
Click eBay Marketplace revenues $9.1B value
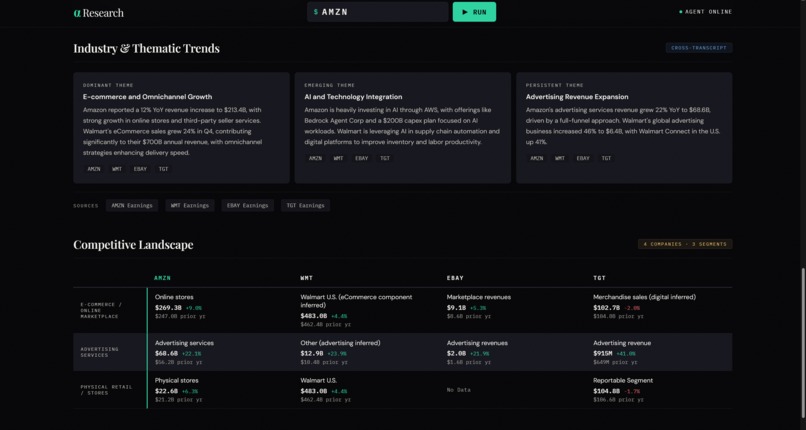pos(456,308)
